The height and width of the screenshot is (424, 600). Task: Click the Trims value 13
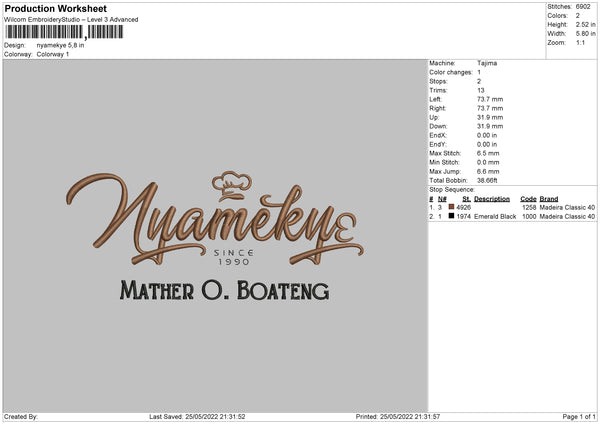[481, 90]
